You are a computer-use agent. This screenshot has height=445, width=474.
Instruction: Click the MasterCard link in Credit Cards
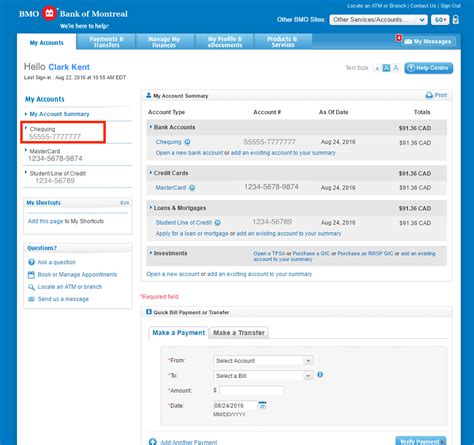pyautogui.click(x=171, y=188)
